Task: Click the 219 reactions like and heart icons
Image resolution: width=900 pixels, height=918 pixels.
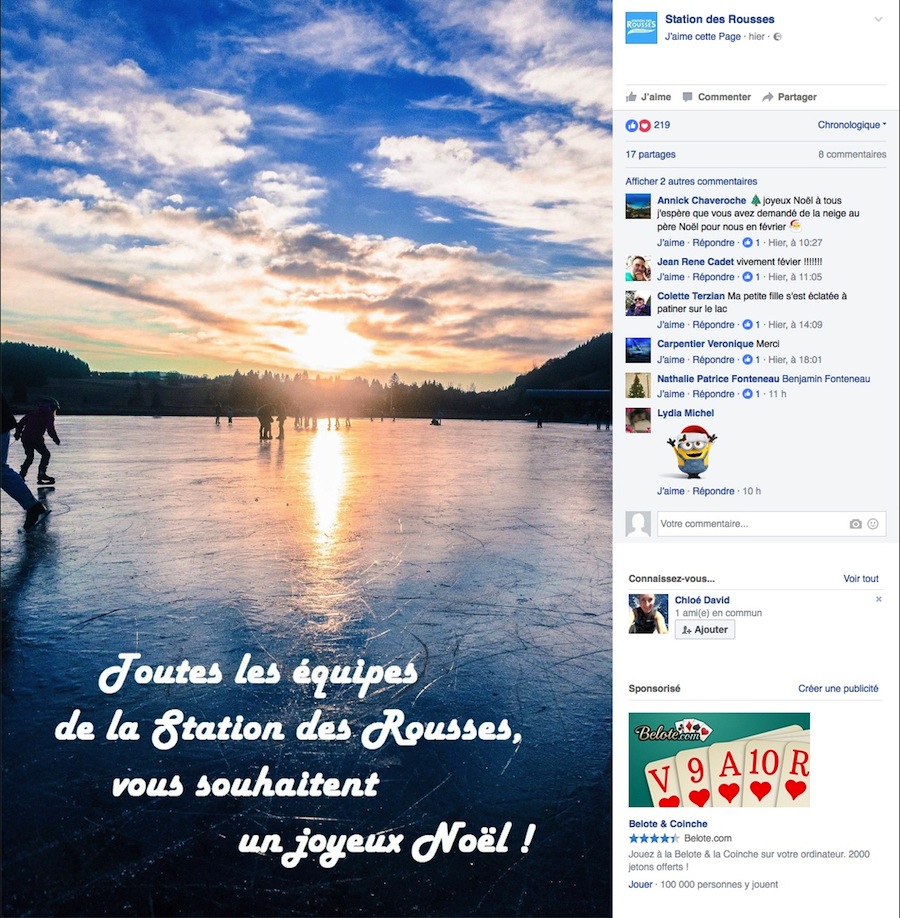Action: (x=638, y=125)
